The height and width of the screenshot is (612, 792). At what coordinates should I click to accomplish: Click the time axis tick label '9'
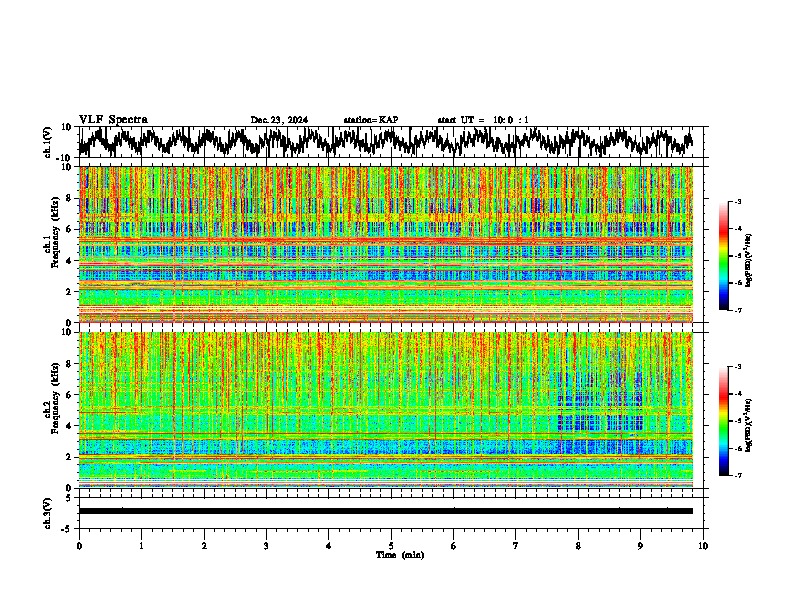click(x=640, y=546)
